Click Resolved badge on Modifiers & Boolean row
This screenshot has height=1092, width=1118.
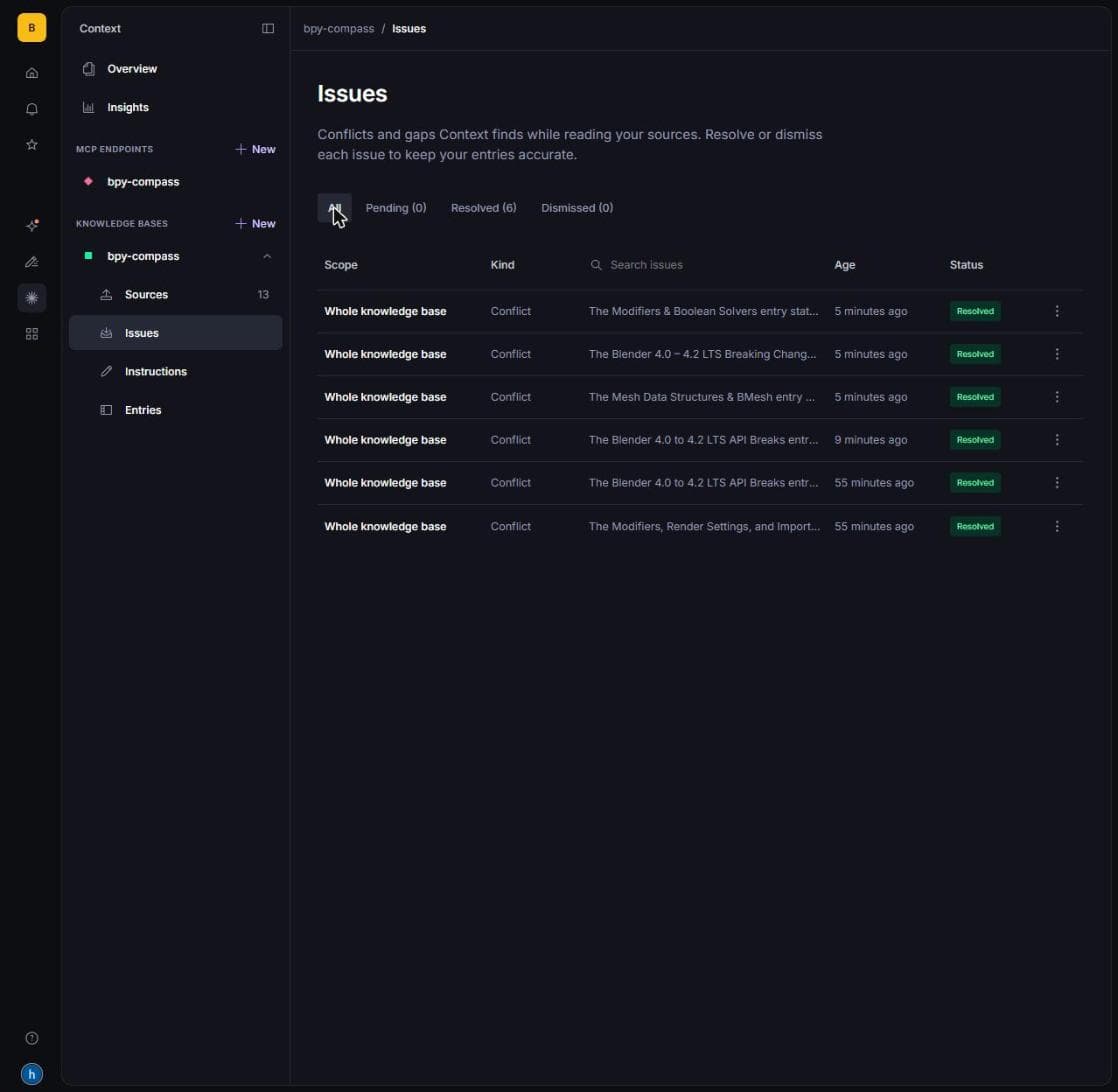click(975, 311)
